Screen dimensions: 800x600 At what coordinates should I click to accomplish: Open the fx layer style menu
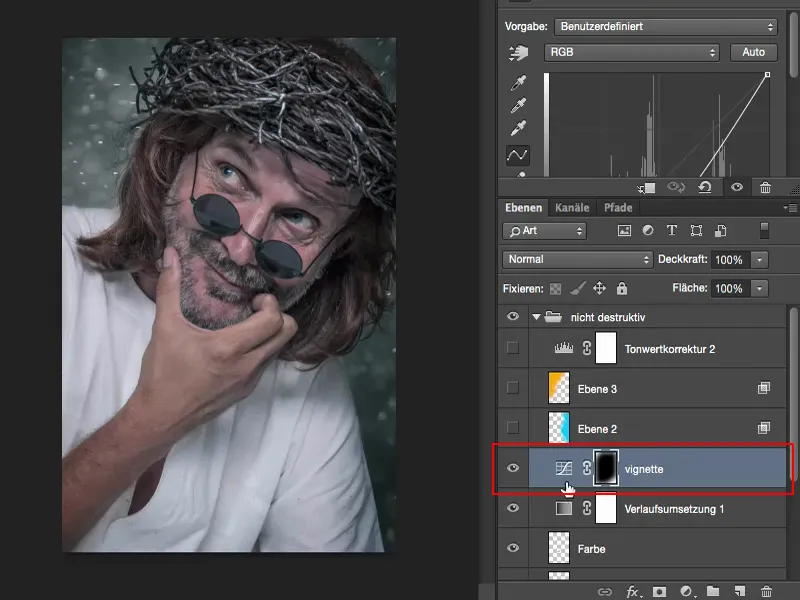pyautogui.click(x=634, y=591)
